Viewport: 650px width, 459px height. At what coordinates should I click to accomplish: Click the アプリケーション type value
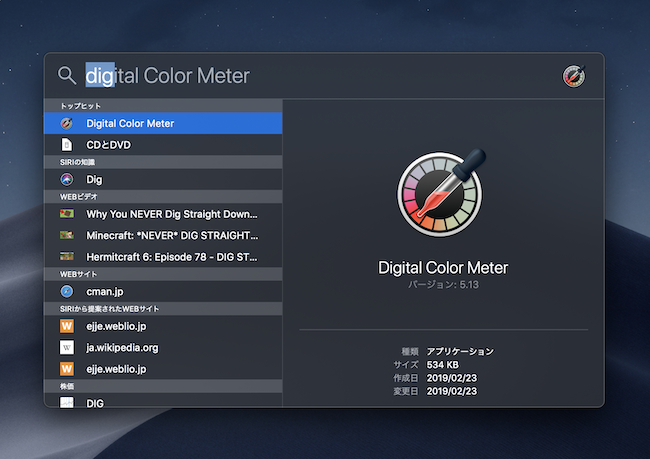(460, 352)
